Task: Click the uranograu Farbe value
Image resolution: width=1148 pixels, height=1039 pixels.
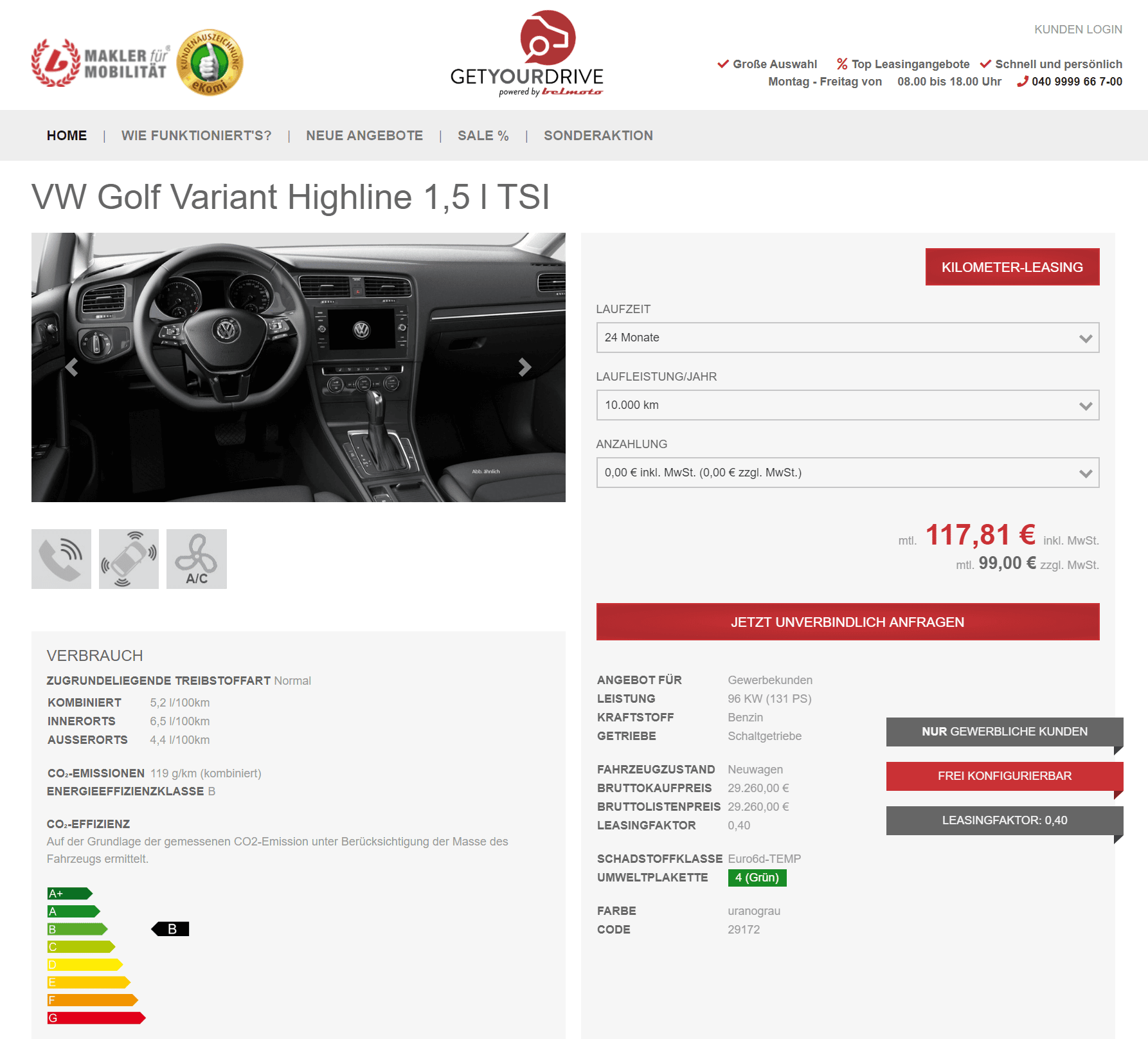Action: (754, 911)
